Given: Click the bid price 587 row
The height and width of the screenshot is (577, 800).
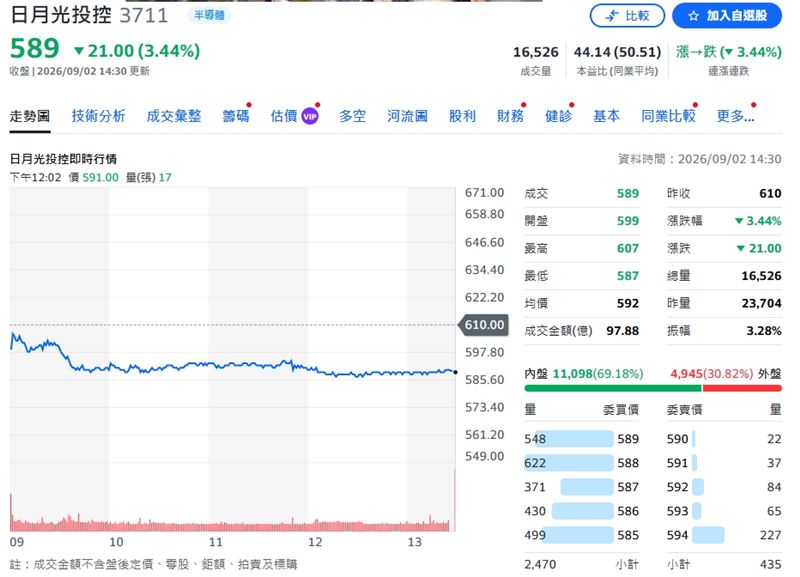Looking at the screenshot, I should coord(582,487).
